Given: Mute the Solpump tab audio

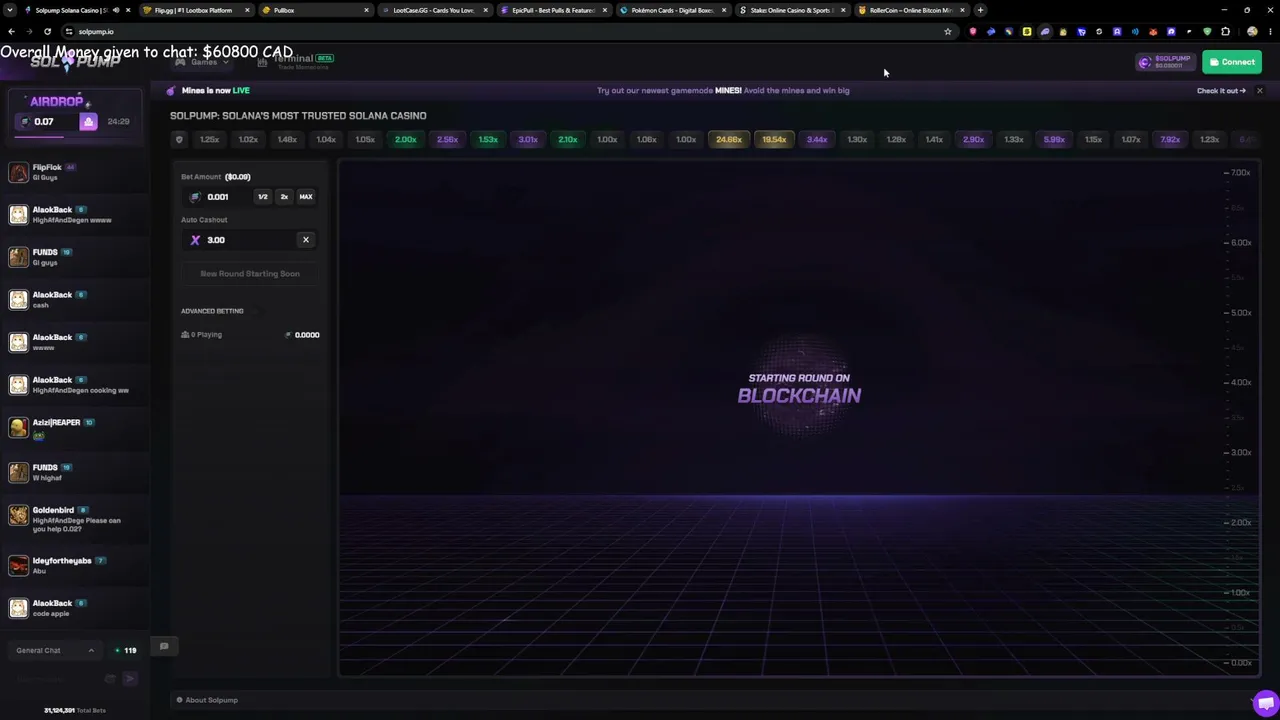Looking at the screenshot, I should tap(116, 10).
